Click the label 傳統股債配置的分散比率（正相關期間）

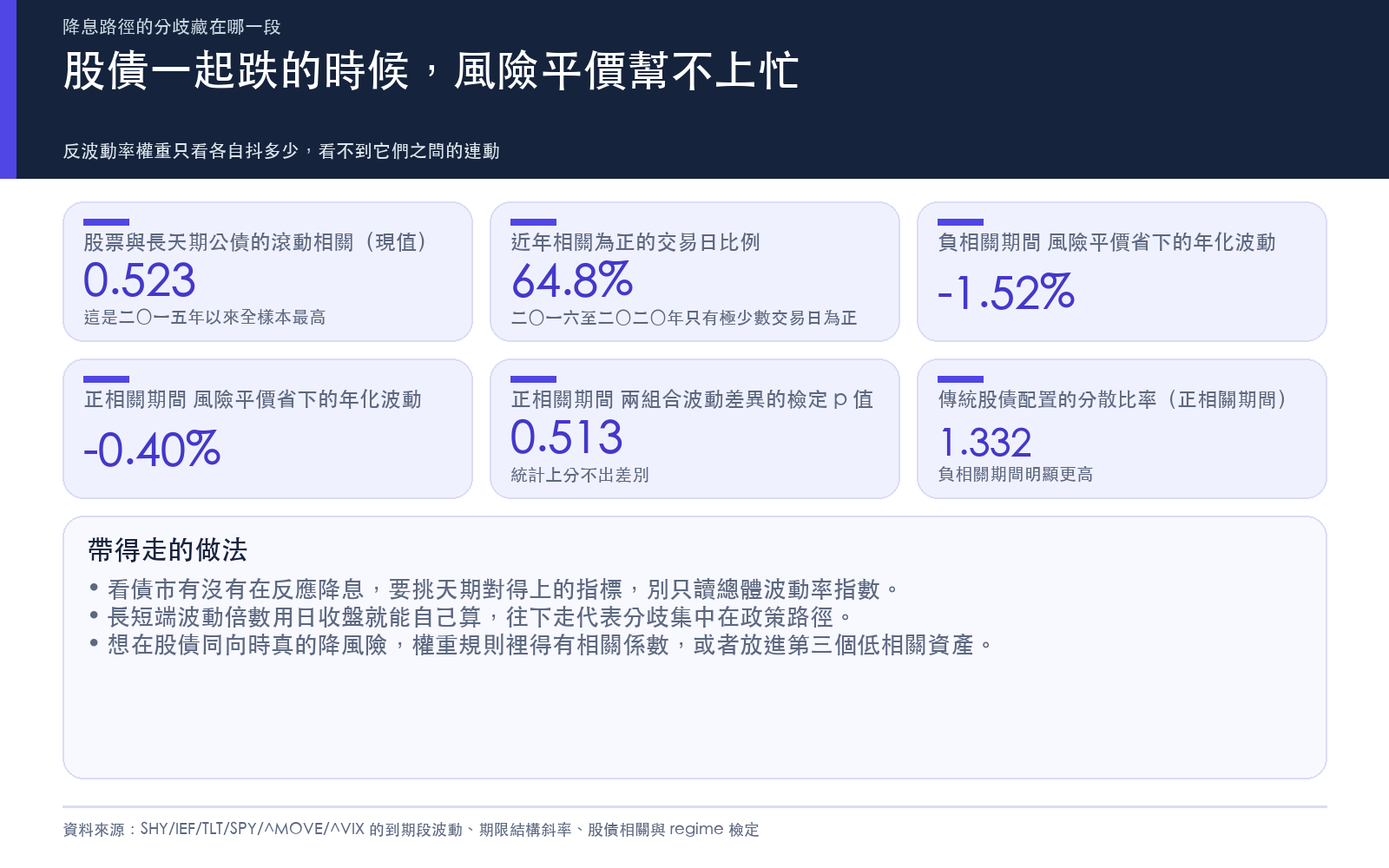pyautogui.click(x=1112, y=399)
